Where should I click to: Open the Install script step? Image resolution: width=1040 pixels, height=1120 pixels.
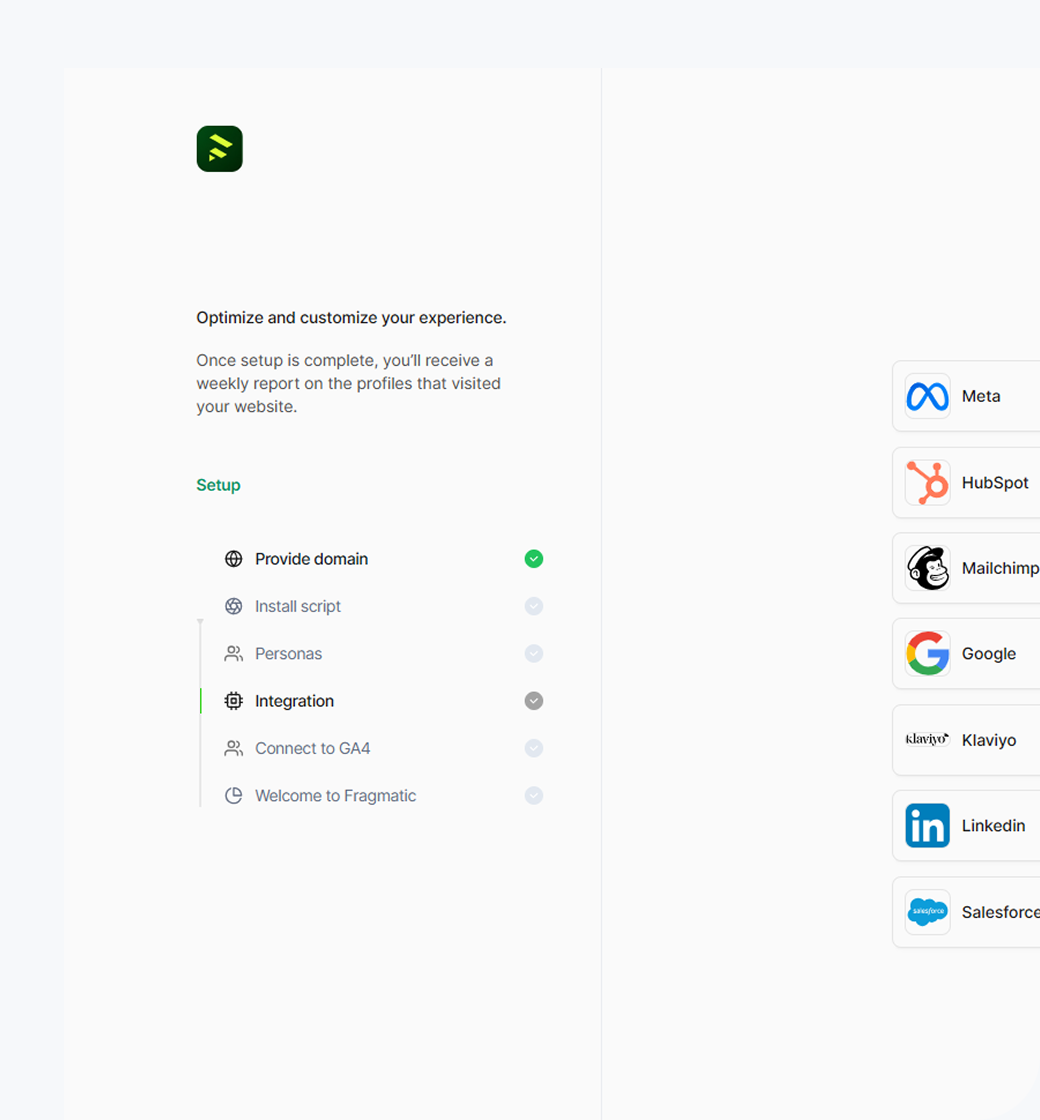[x=298, y=606]
